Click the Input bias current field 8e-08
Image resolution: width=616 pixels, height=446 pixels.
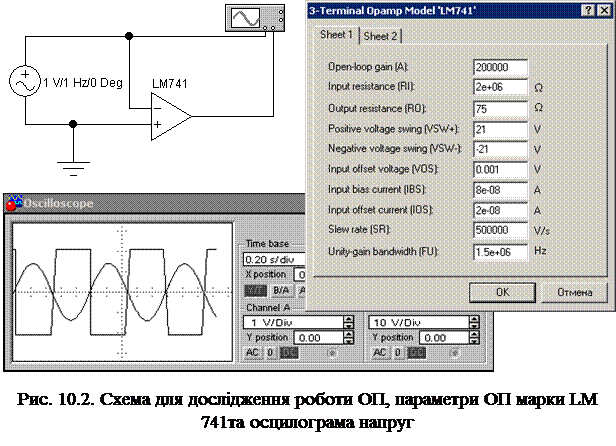point(500,190)
